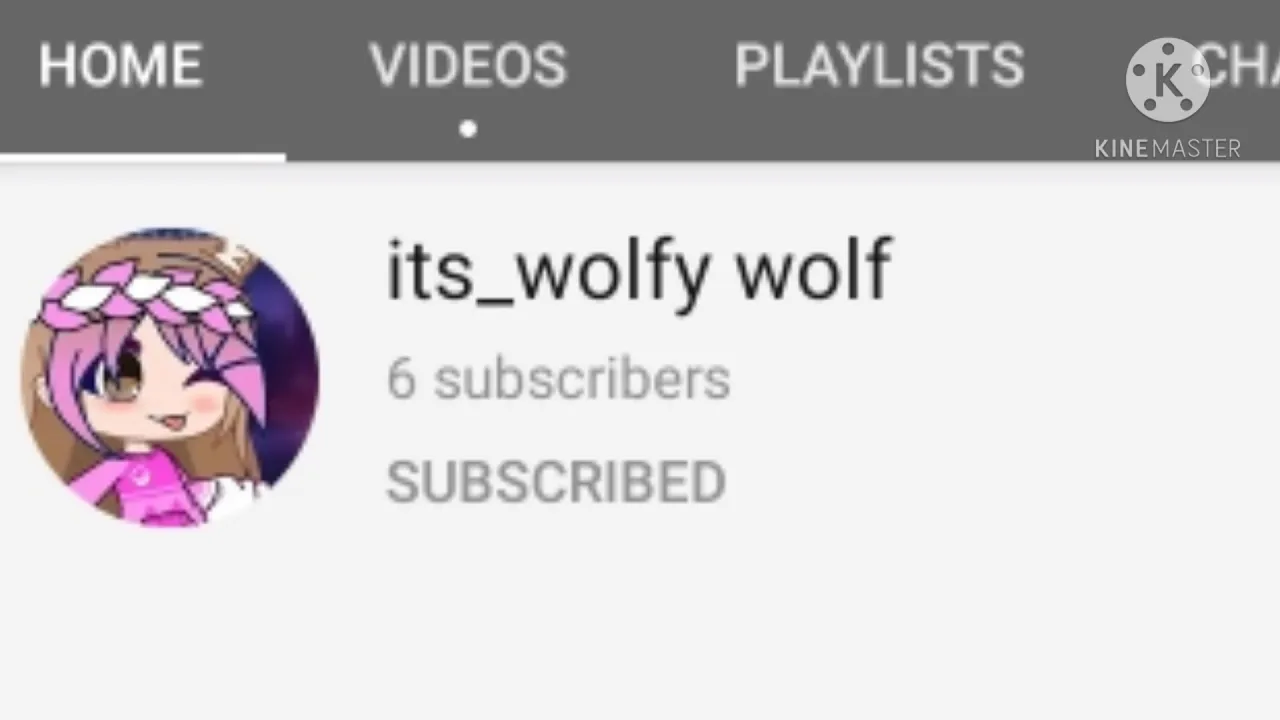Click the KINEMASTER watermark text
1280x720 pixels.
1167,148
